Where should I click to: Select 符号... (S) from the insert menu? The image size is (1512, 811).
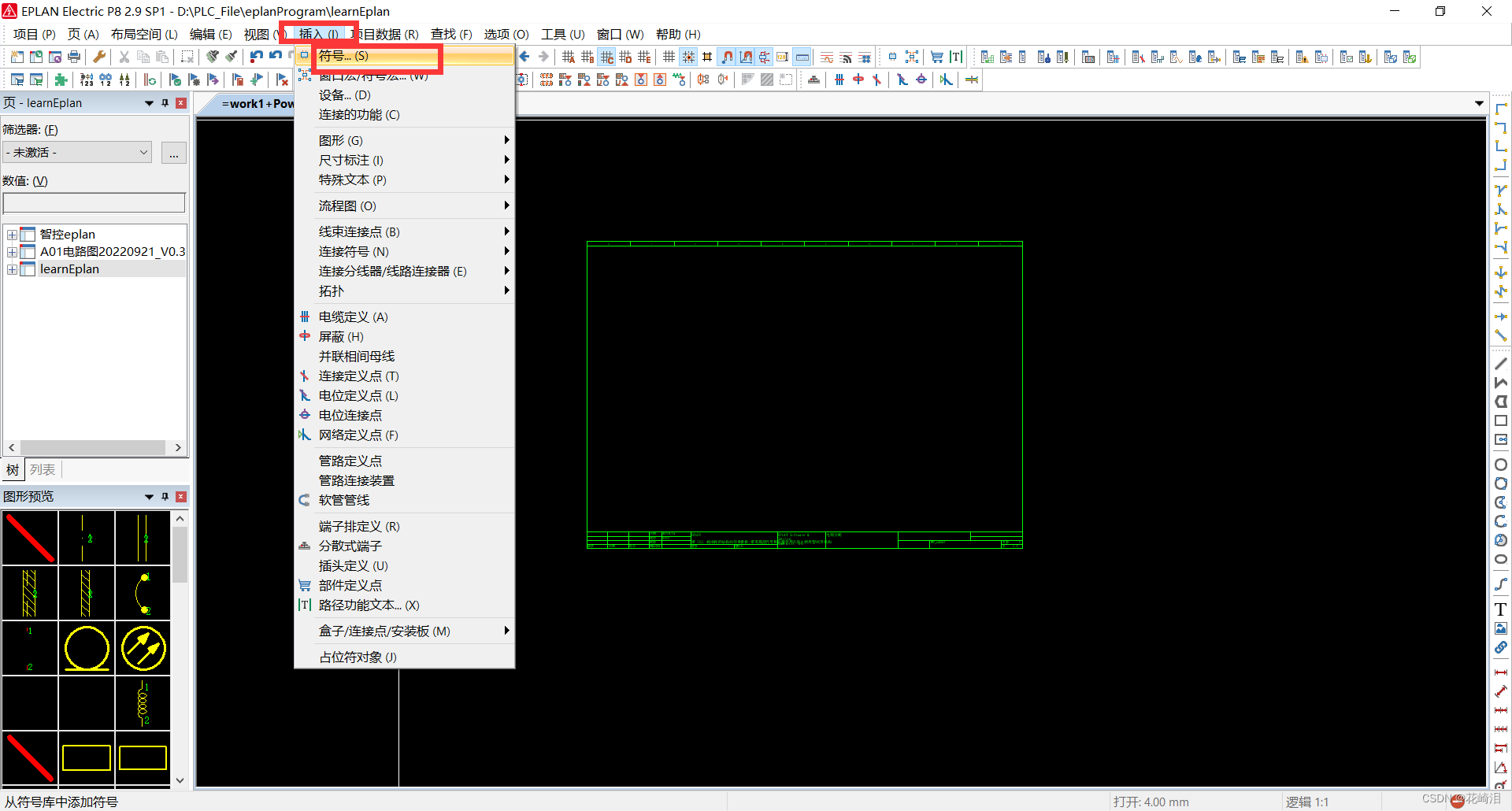404,56
